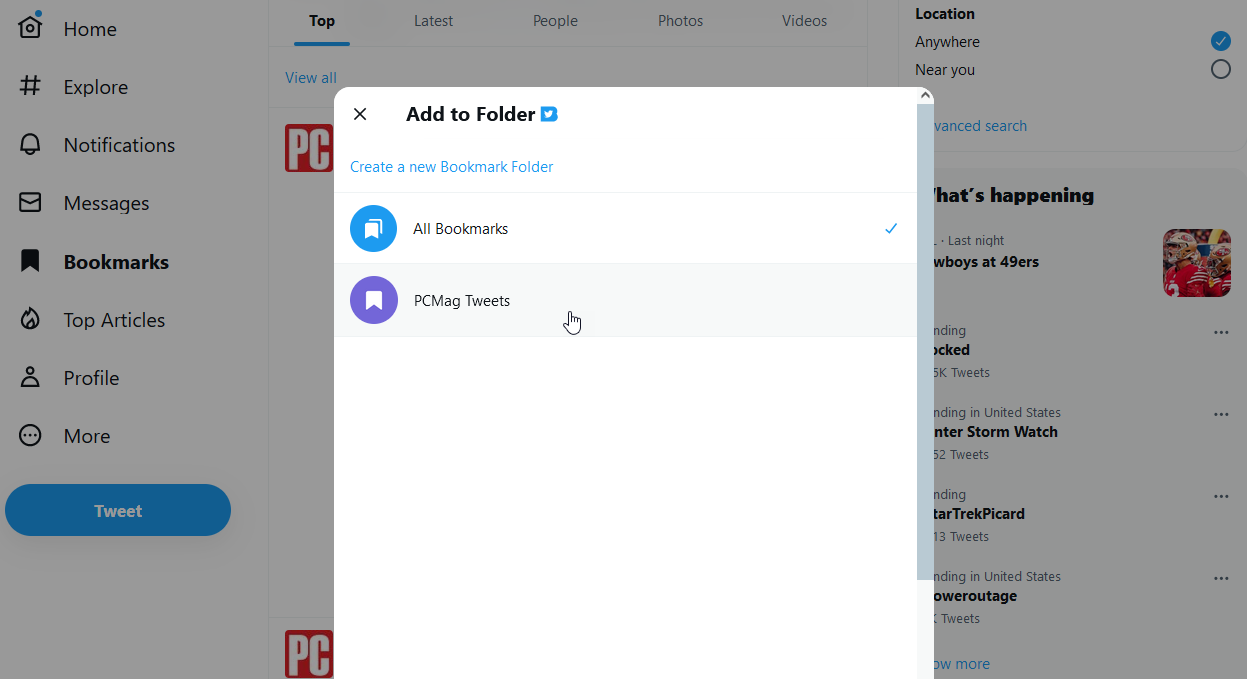Open the Home feed
Image resolution: width=1247 pixels, height=679 pixels.
pyautogui.click(x=90, y=29)
